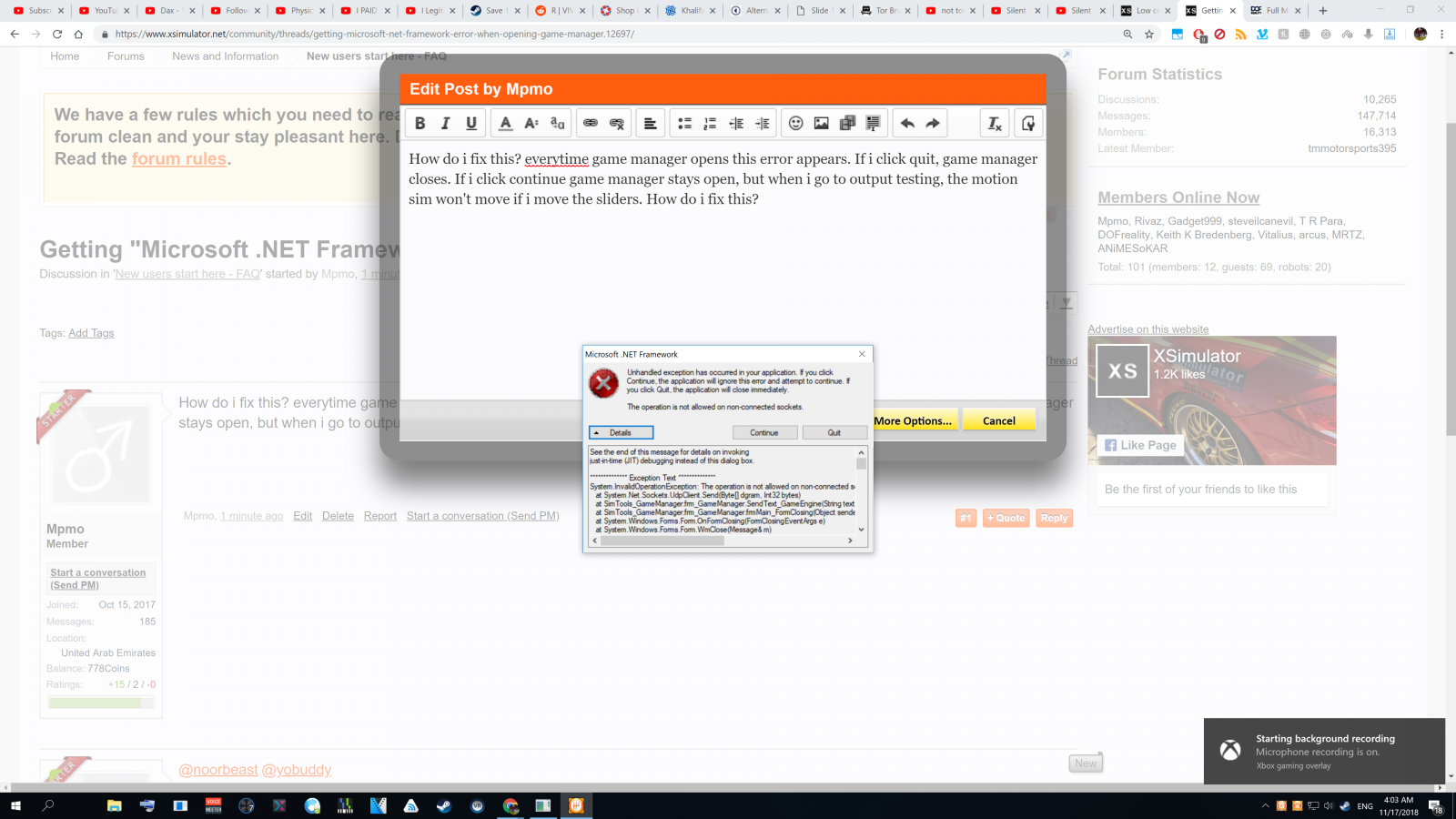
Task: Click the indent icon
Action: point(763,124)
